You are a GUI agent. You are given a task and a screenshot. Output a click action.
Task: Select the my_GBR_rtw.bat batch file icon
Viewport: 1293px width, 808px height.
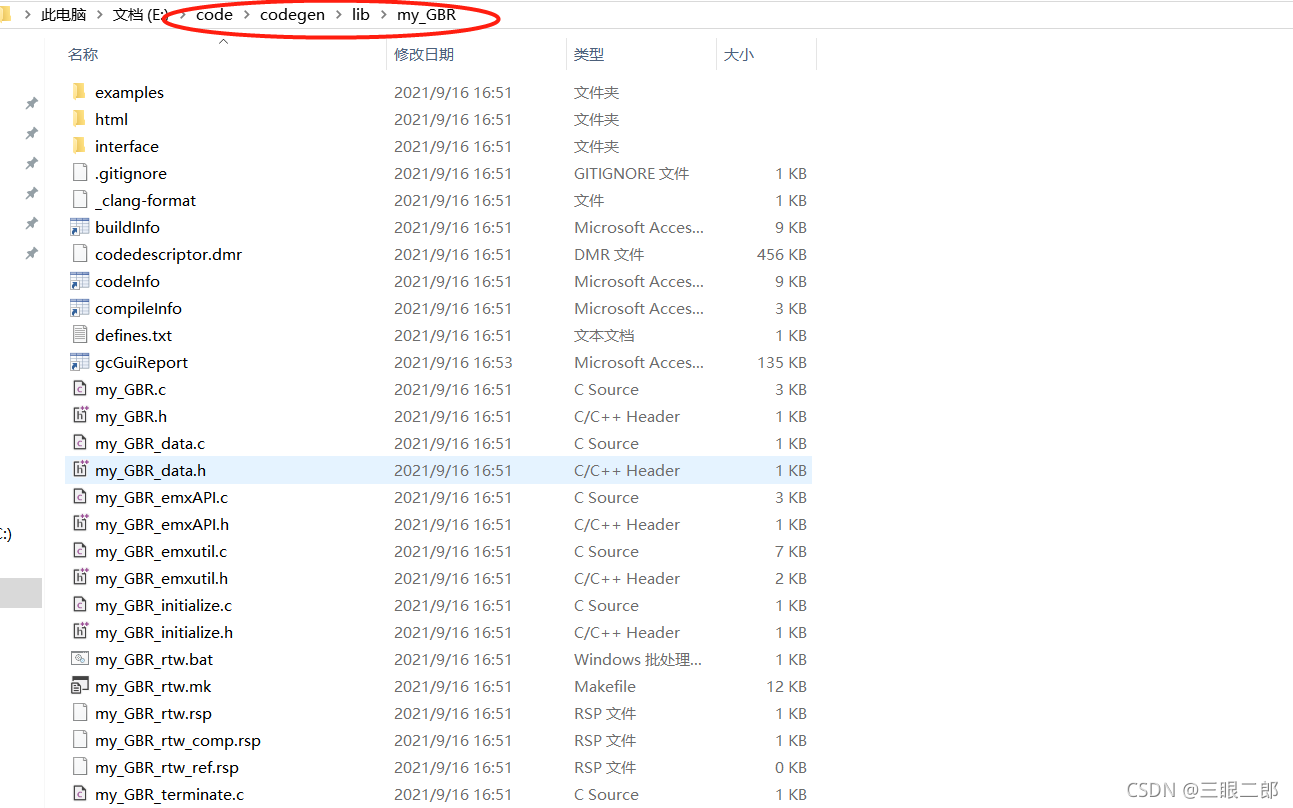(x=80, y=659)
